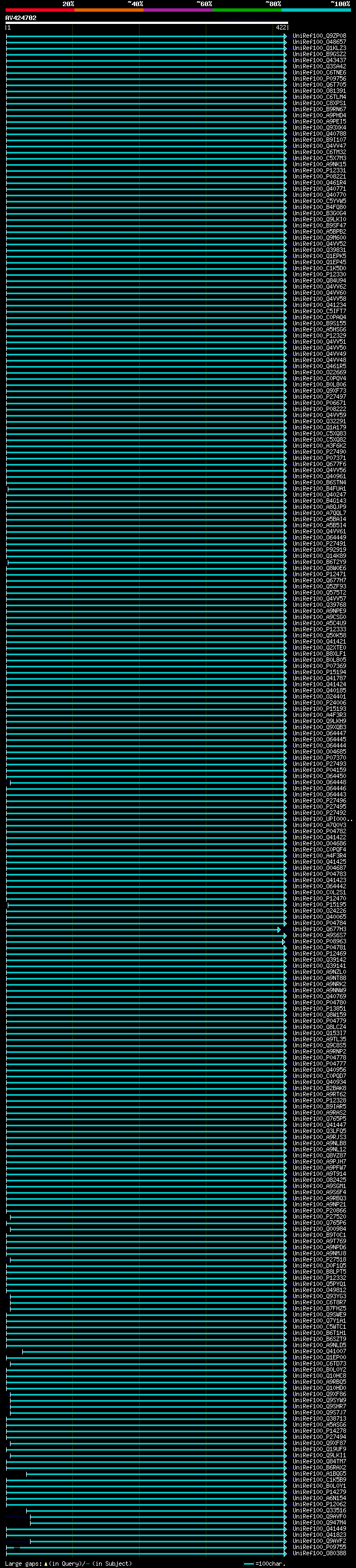Select the UniRef100_P12331 label
This screenshot has height=1568, width=356.
(x=319, y=170)
